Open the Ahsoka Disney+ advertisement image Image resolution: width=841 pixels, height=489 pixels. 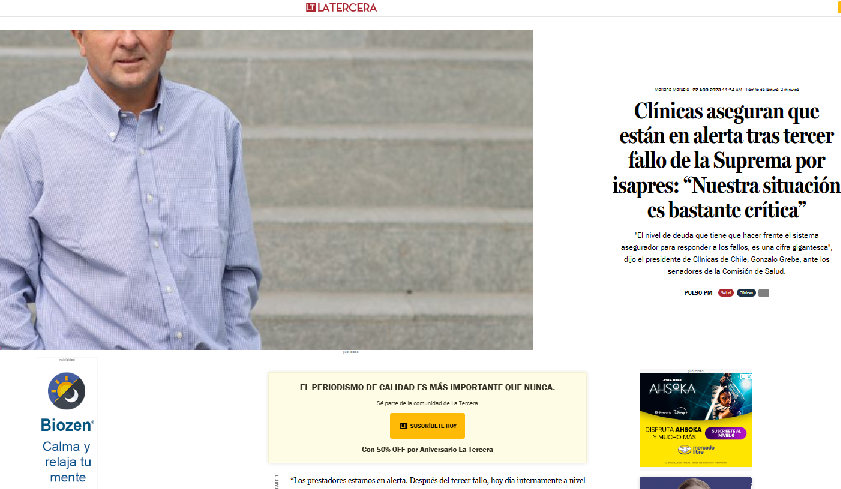tap(696, 420)
